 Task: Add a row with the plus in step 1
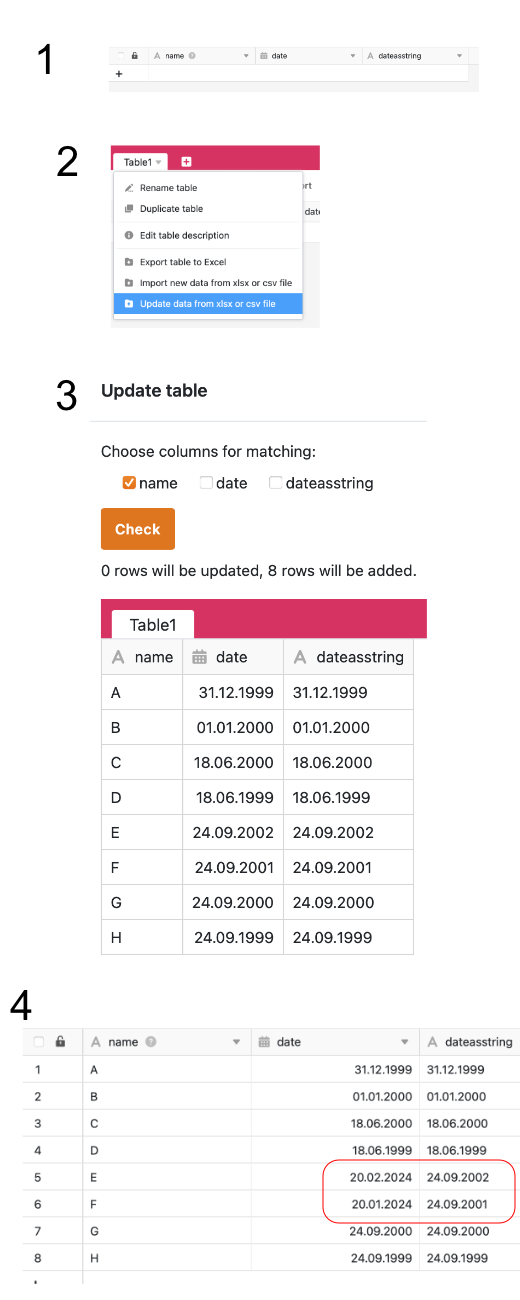(119, 74)
